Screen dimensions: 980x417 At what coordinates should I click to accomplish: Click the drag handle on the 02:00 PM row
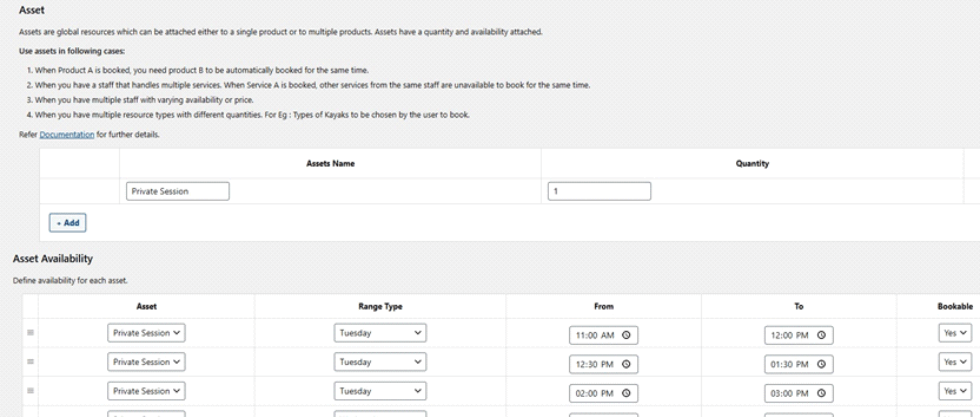(30, 390)
